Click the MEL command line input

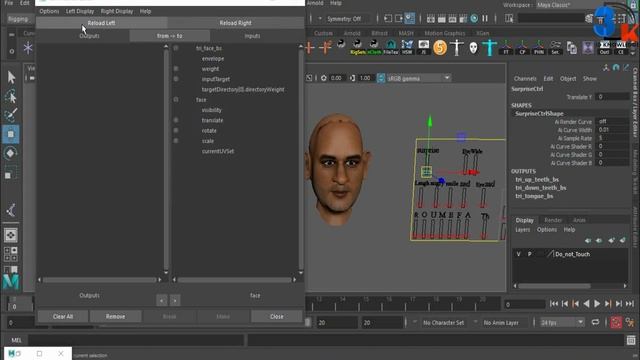(x=136, y=340)
